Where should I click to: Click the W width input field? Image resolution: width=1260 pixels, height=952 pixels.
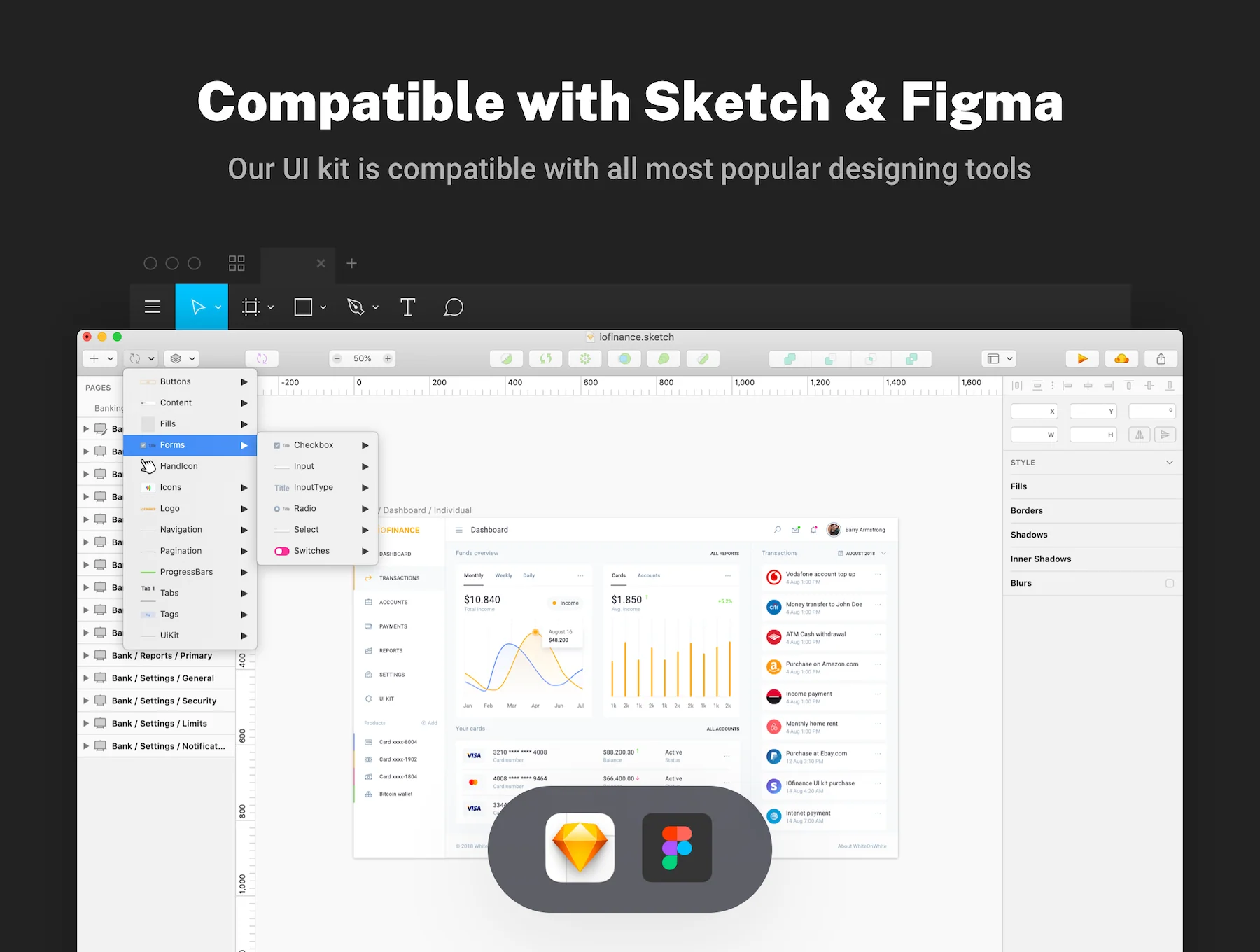[x=1034, y=435]
